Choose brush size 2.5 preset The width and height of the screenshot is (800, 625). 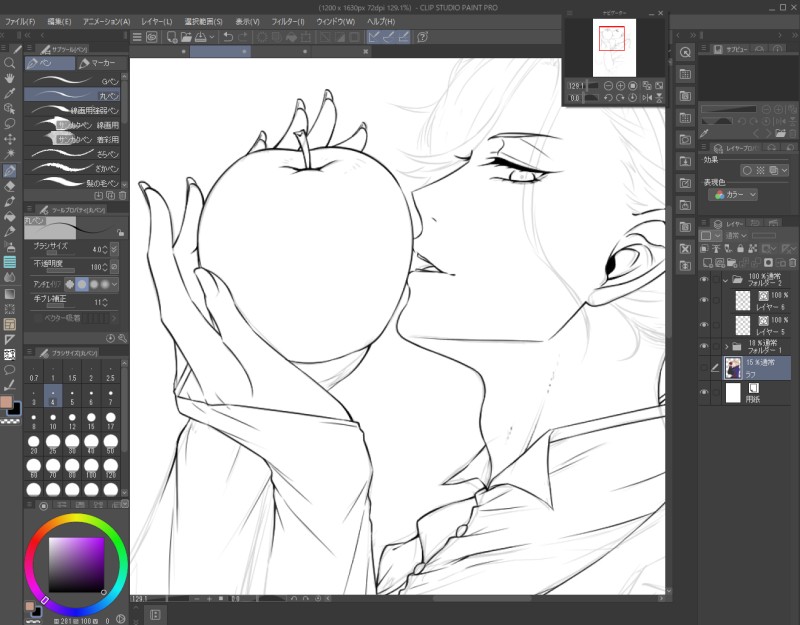111,372
